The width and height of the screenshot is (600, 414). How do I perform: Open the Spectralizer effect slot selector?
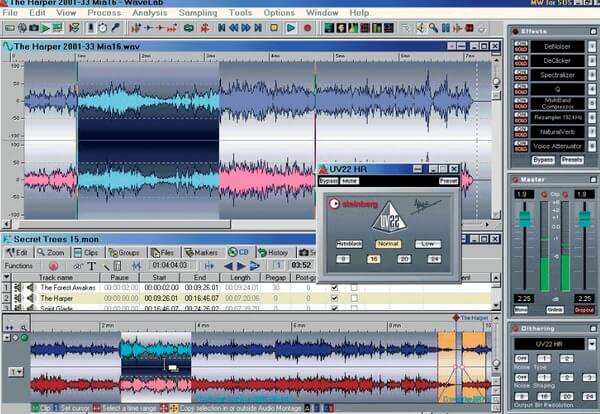coord(557,75)
